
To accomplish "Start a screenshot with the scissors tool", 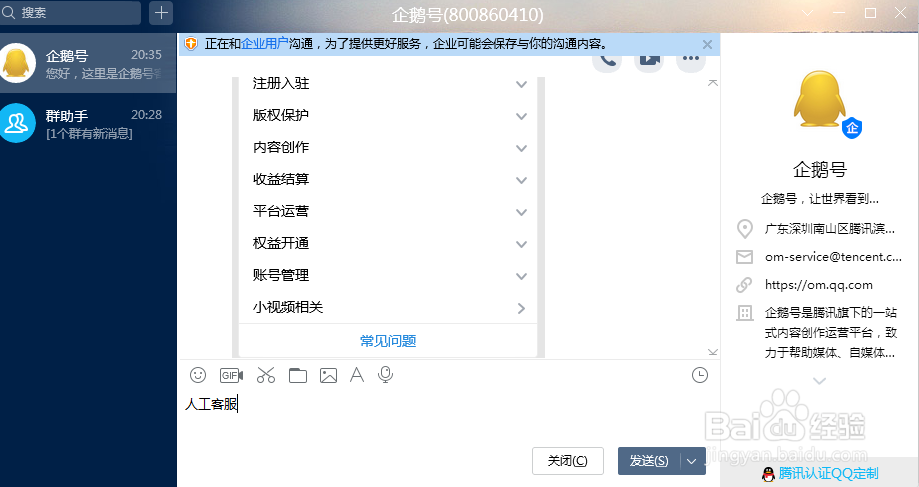I will [266, 375].
